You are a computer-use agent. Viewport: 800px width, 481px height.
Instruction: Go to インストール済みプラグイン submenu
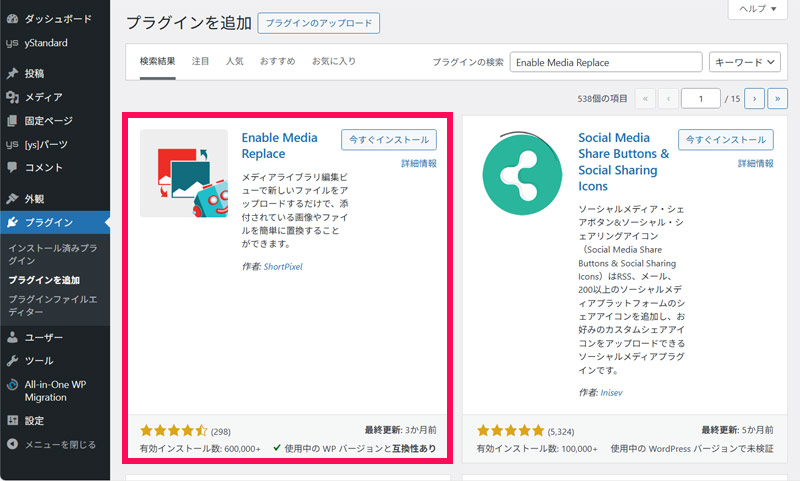[53, 254]
